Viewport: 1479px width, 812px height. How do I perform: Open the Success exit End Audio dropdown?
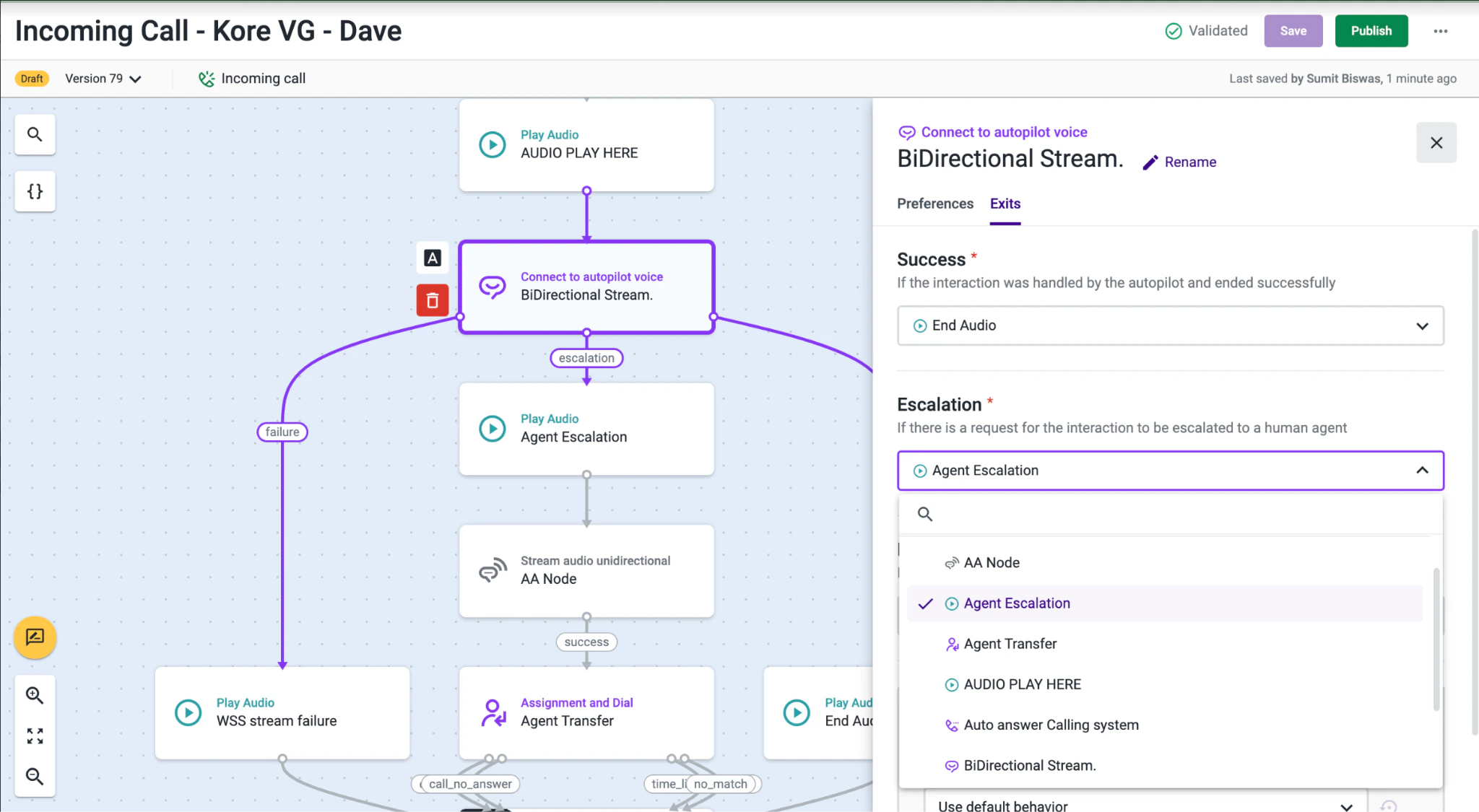tap(1168, 326)
